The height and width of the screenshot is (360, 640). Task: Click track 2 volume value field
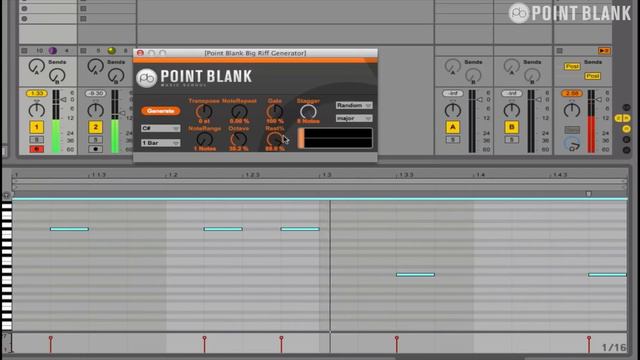point(96,93)
